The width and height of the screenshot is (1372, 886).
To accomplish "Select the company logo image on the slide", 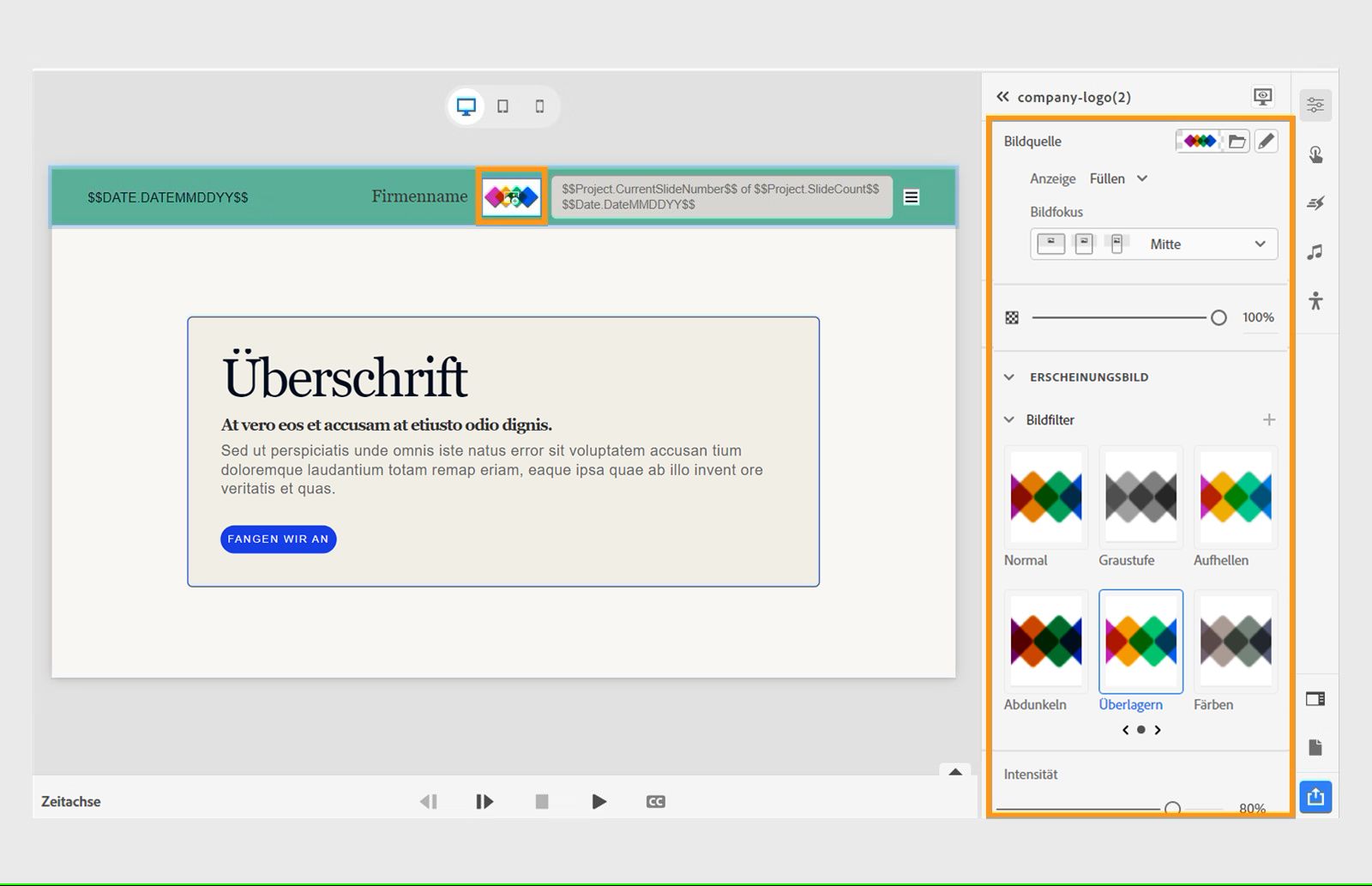I will click(512, 197).
